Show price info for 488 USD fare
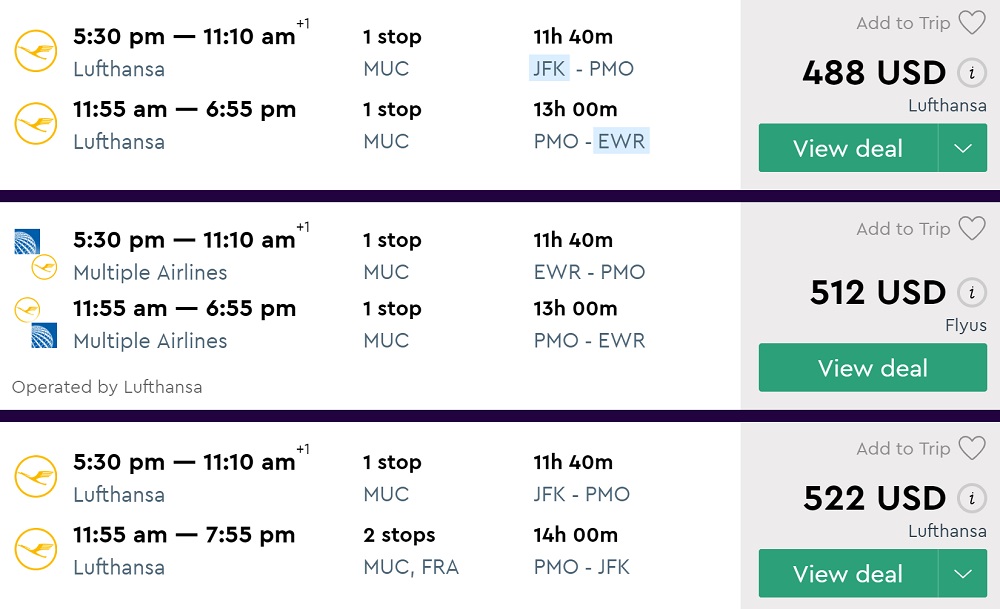Image resolution: width=1000 pixels, height=609 pixels. coord(969,73)
